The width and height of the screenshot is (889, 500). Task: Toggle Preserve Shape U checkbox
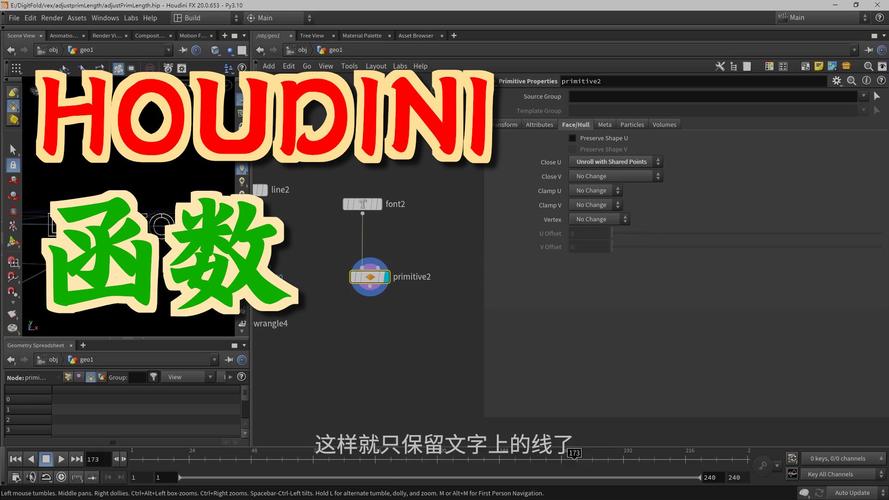coord(573,138)
